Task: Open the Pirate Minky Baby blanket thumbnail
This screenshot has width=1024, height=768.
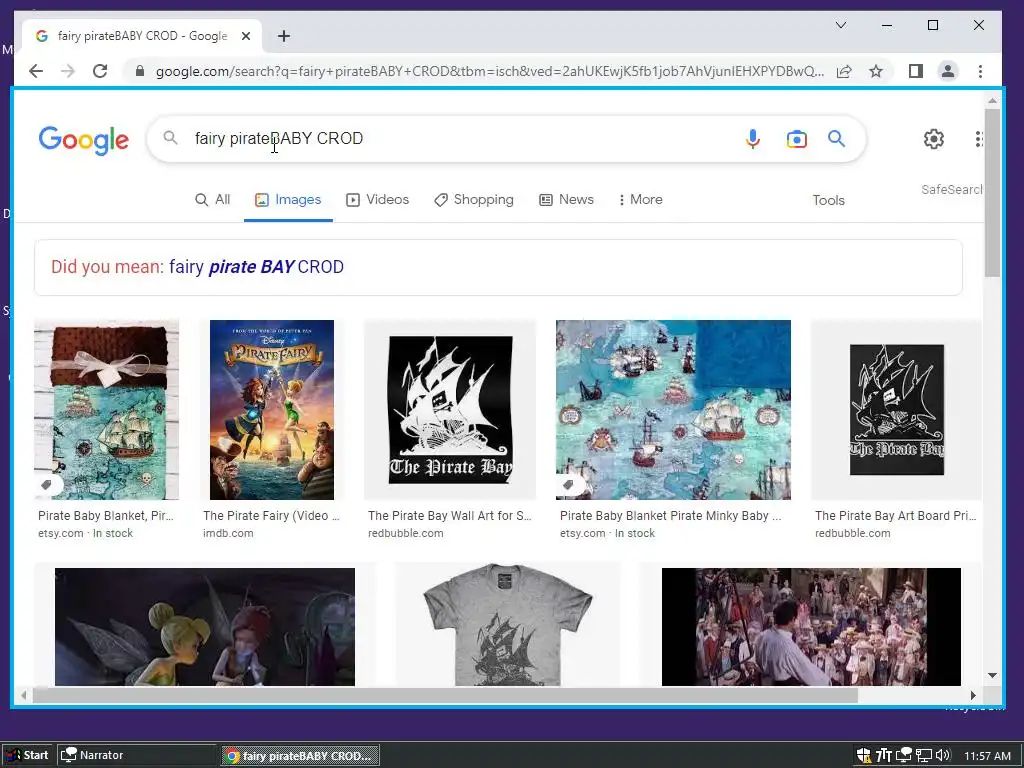Action: point(673,409)
